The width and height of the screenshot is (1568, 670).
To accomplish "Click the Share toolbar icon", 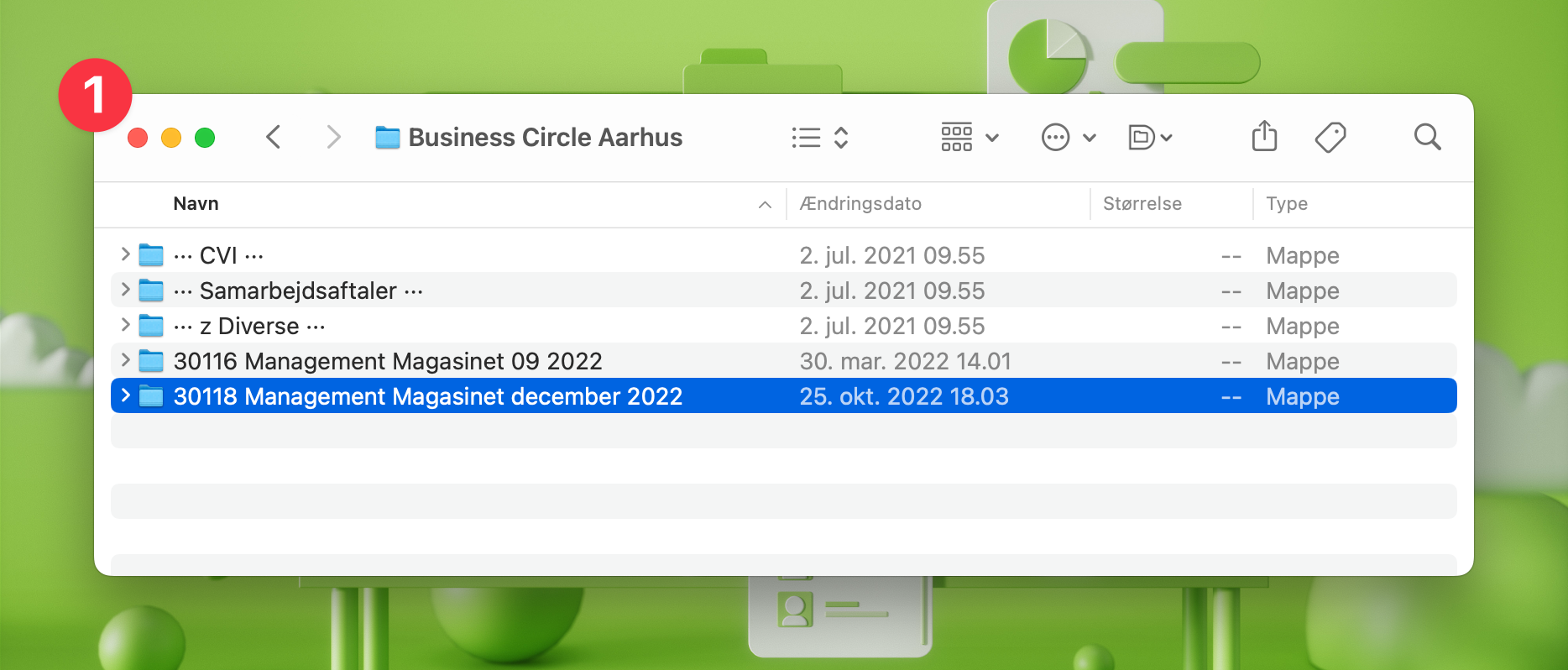I will (x=1264, y=136).
